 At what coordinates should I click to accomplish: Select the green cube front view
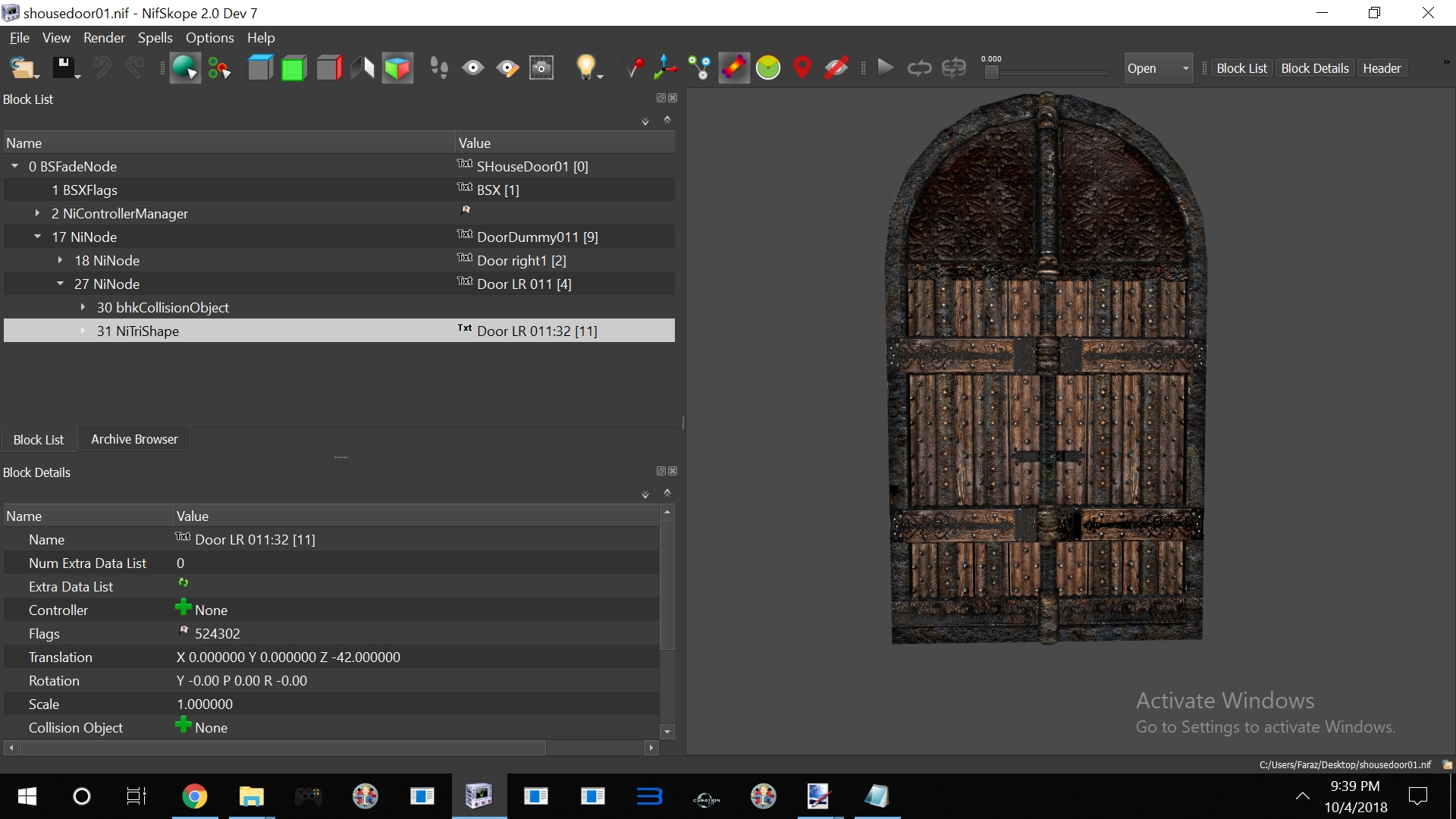[x=293, y=68]
